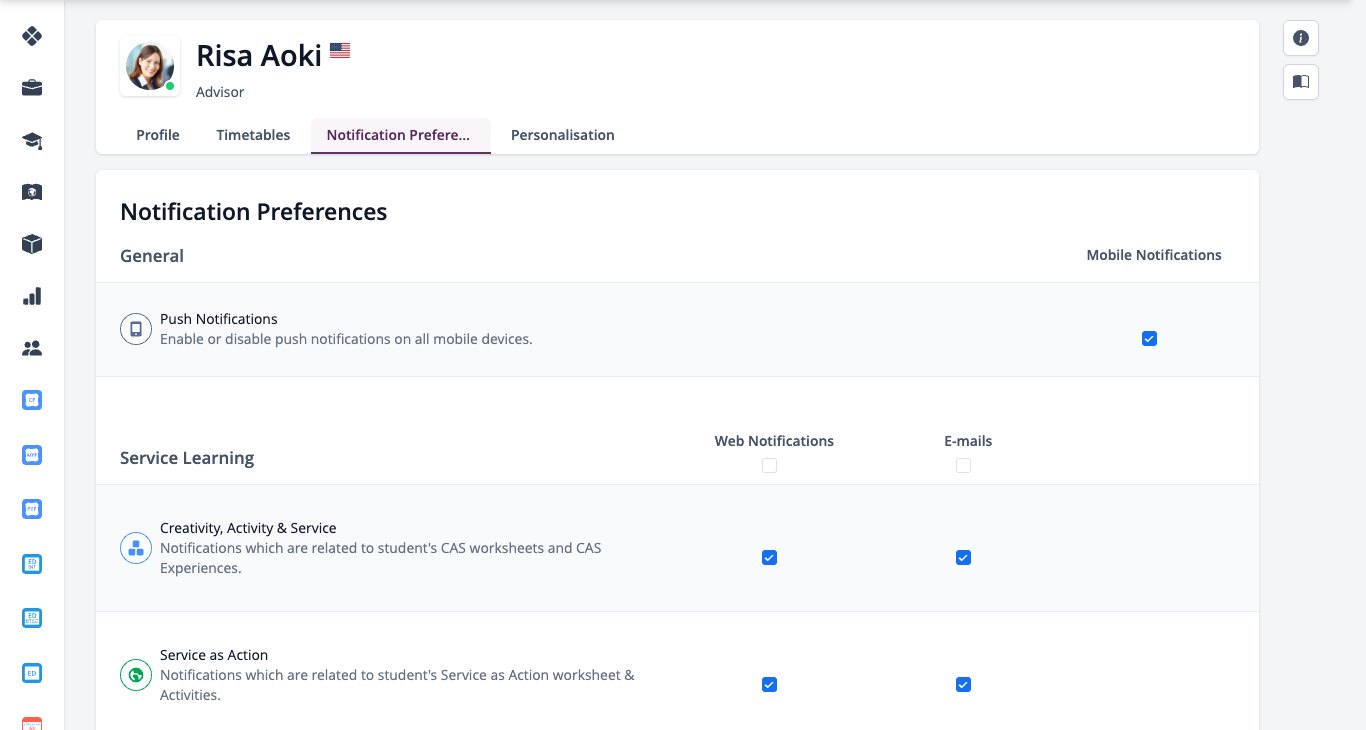This screenshot has height=730, width=1366.
Task: Click the Web Notifications column header
Action: pyautogui.click(x=774, y=441)
